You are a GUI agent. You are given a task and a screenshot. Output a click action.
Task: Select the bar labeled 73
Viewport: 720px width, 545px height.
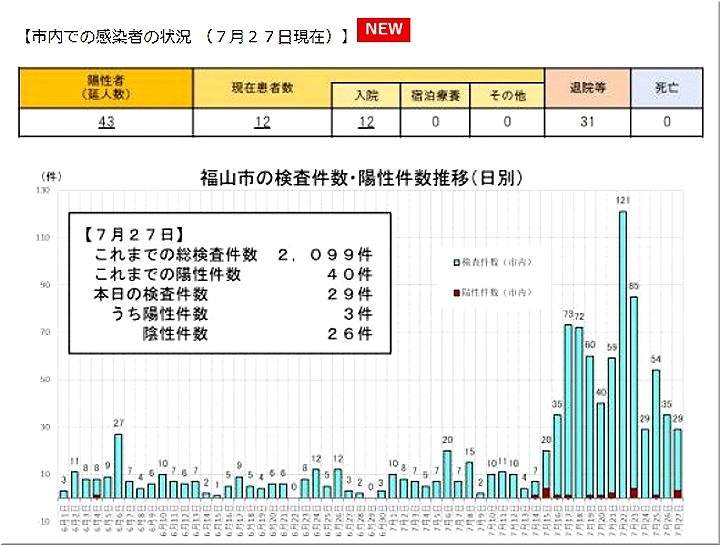pos(568,410)
